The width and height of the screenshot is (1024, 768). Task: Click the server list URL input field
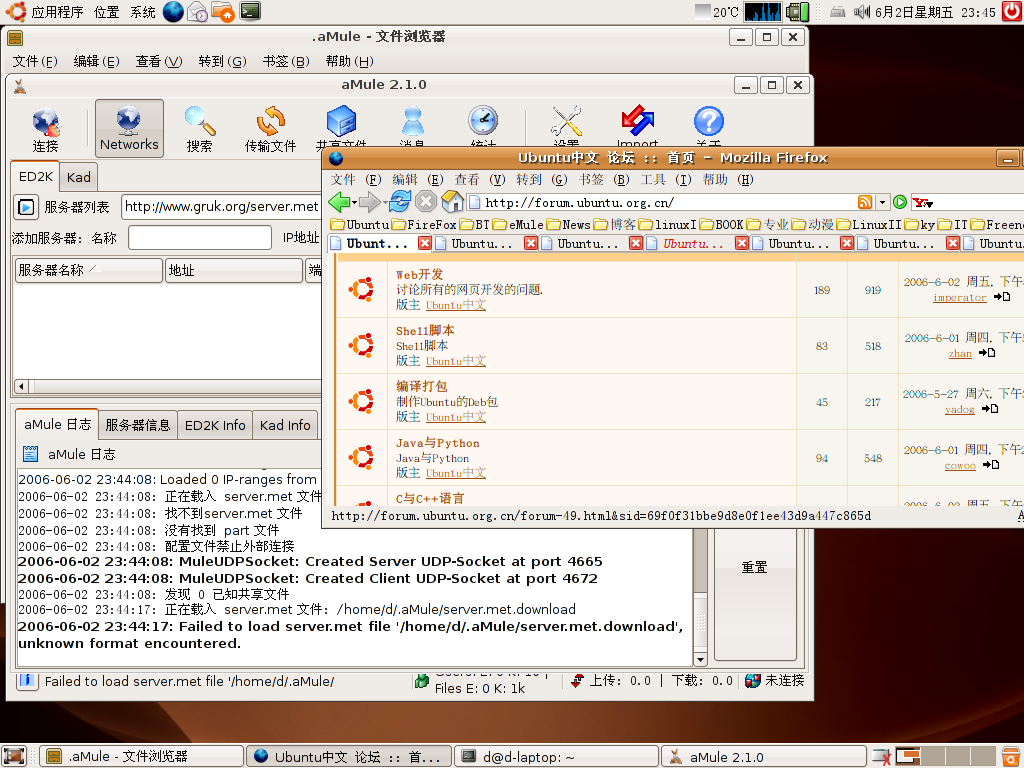tap(221, 207)
